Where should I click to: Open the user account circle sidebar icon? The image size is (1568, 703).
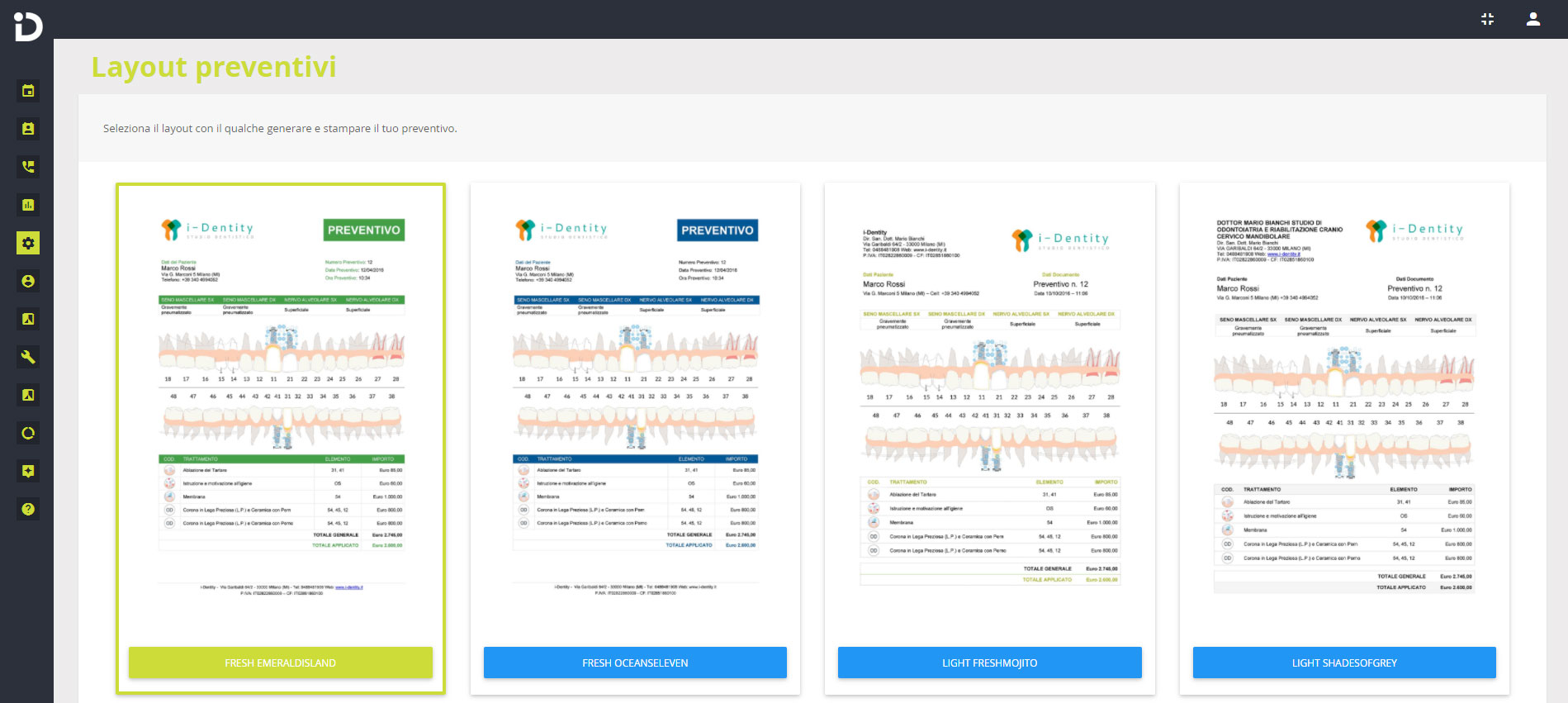[28, 281]
